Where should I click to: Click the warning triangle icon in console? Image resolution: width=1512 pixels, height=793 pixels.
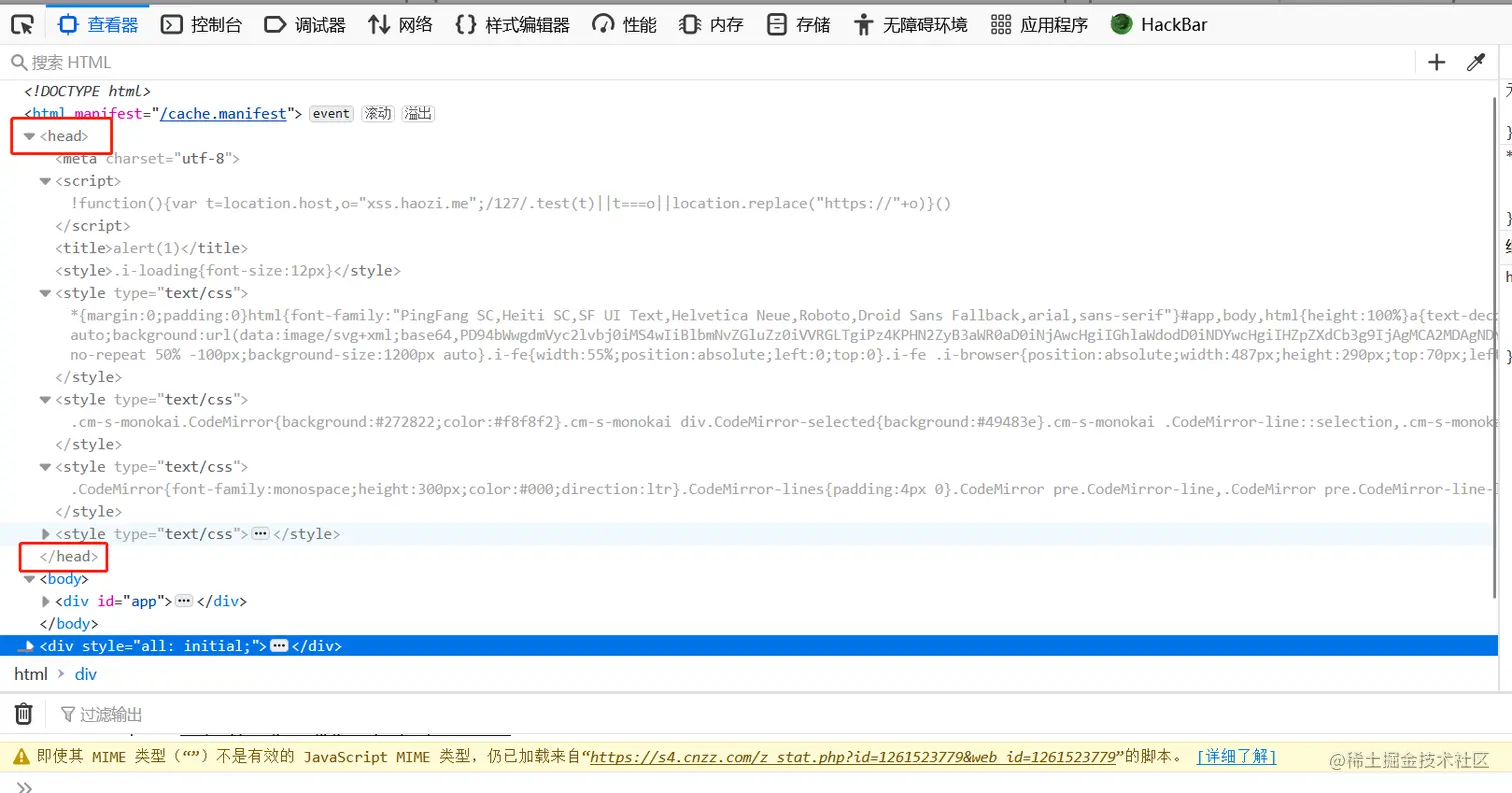(x=20, y=757)
